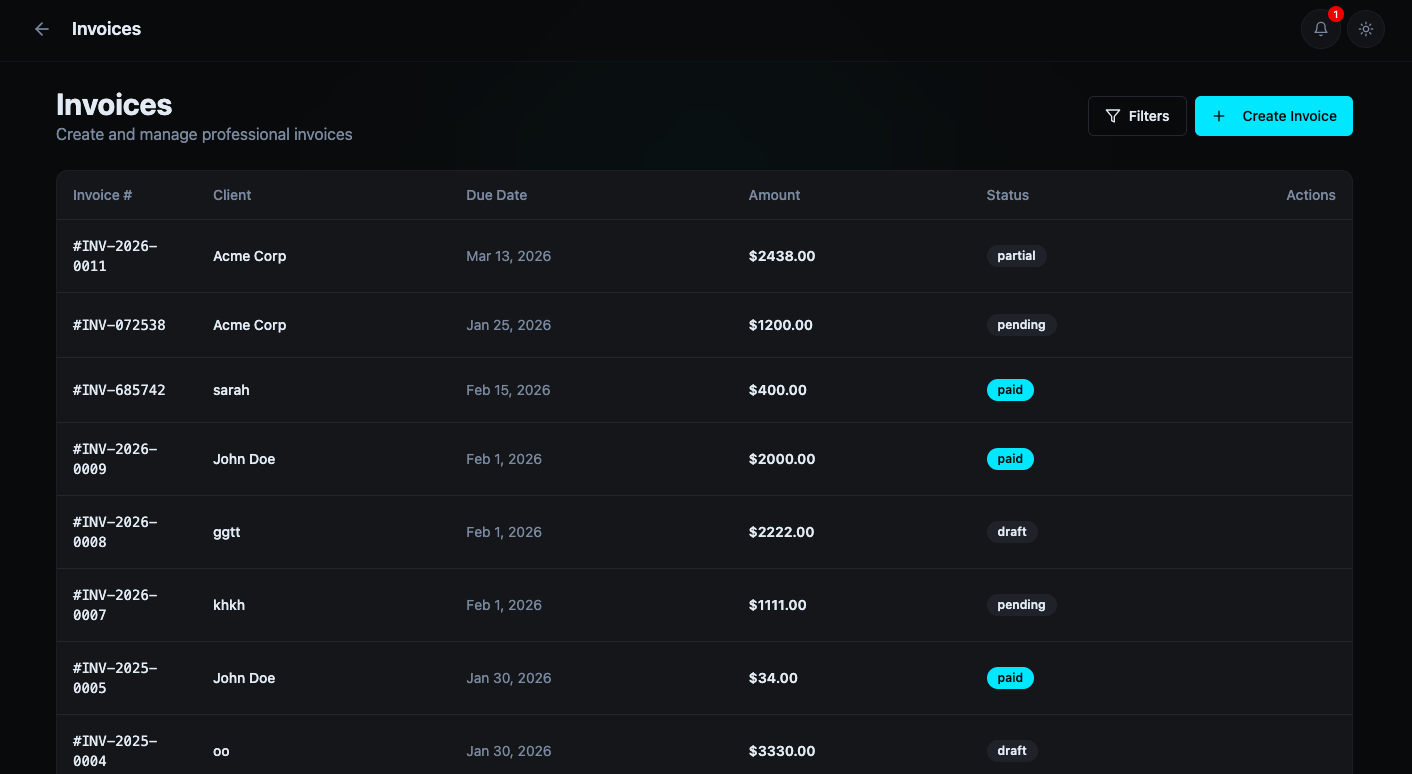Click the plus icon on Create Invoice
Screen dimensions: 1412x774
coord(1218,116)
